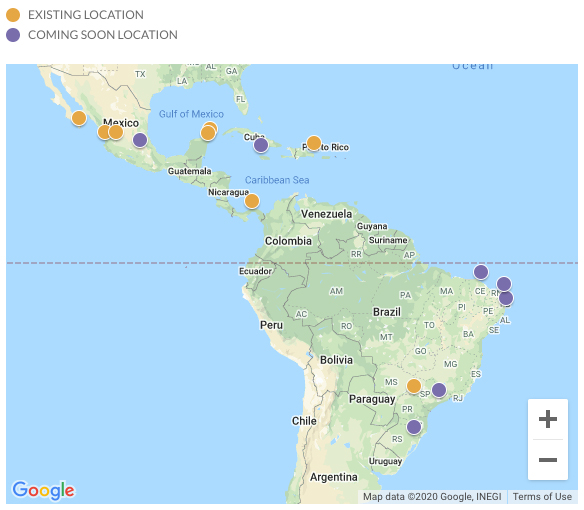Viewport: 584px width, 510px height.
Task: Select the orange marker near Nicaragua
Action: tap(252, 201)
